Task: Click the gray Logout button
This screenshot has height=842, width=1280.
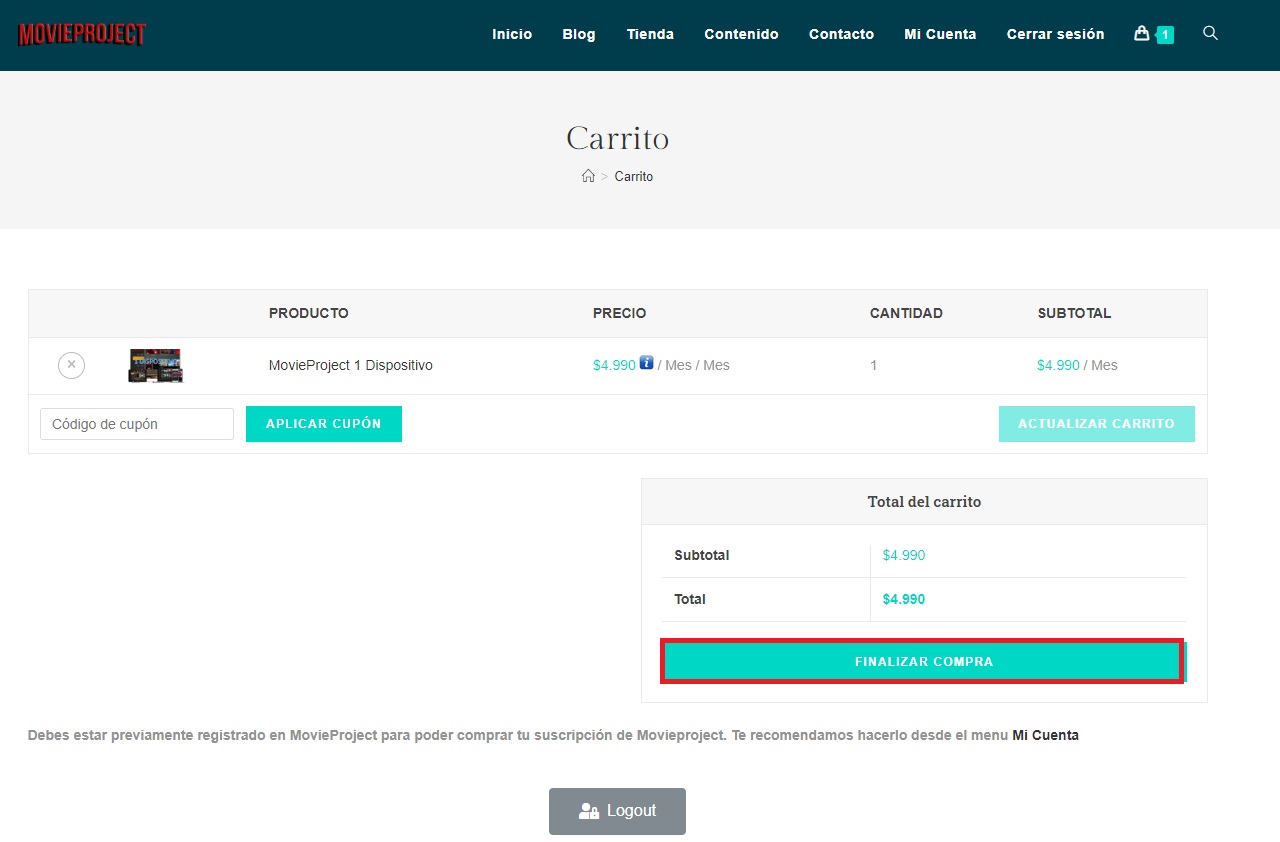Action: (617, 811)
